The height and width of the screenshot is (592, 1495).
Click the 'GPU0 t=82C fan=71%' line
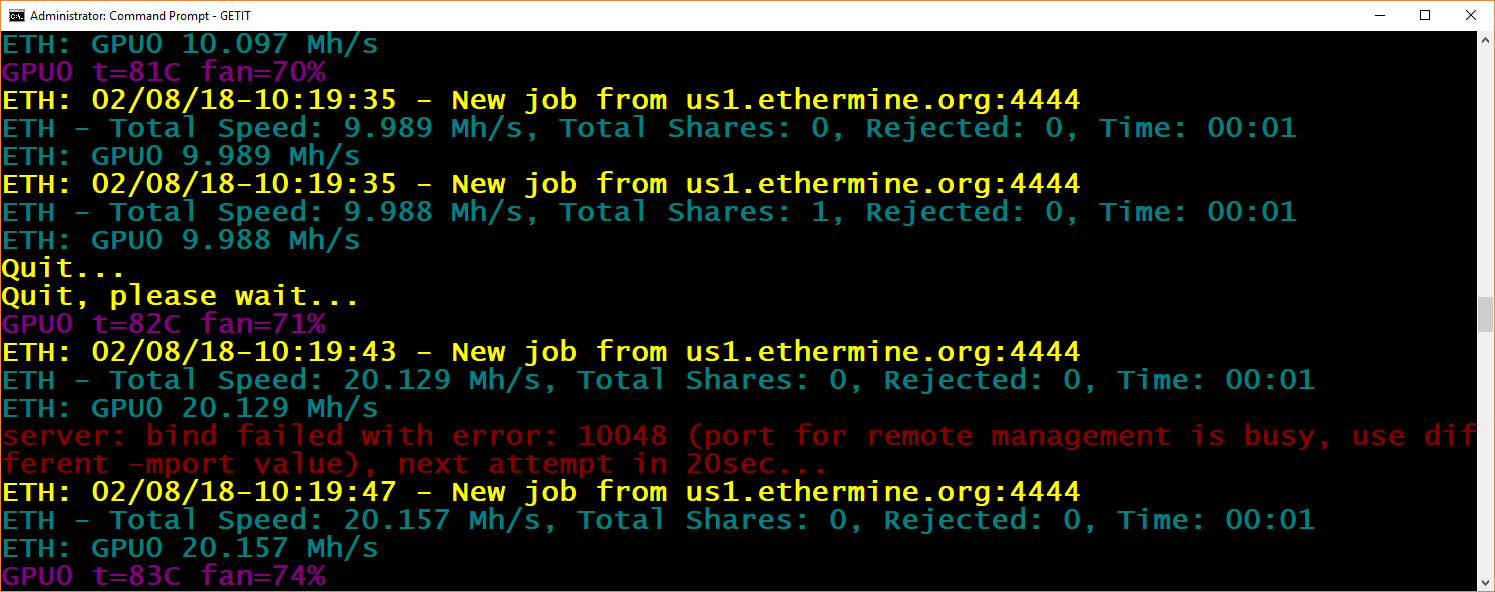[x=163, y=324]
